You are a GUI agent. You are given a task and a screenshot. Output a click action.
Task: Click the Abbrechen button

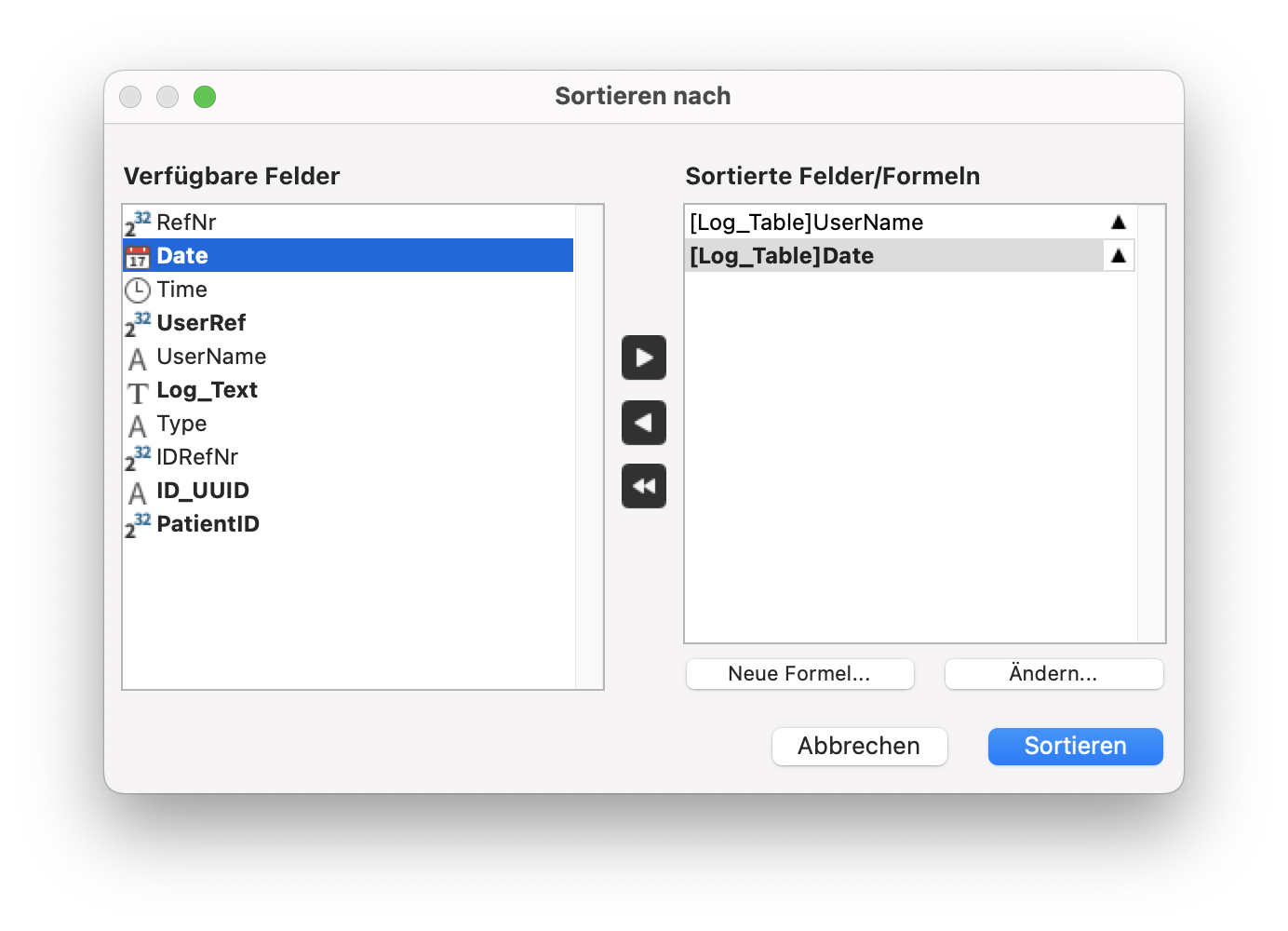coord(859,747)
